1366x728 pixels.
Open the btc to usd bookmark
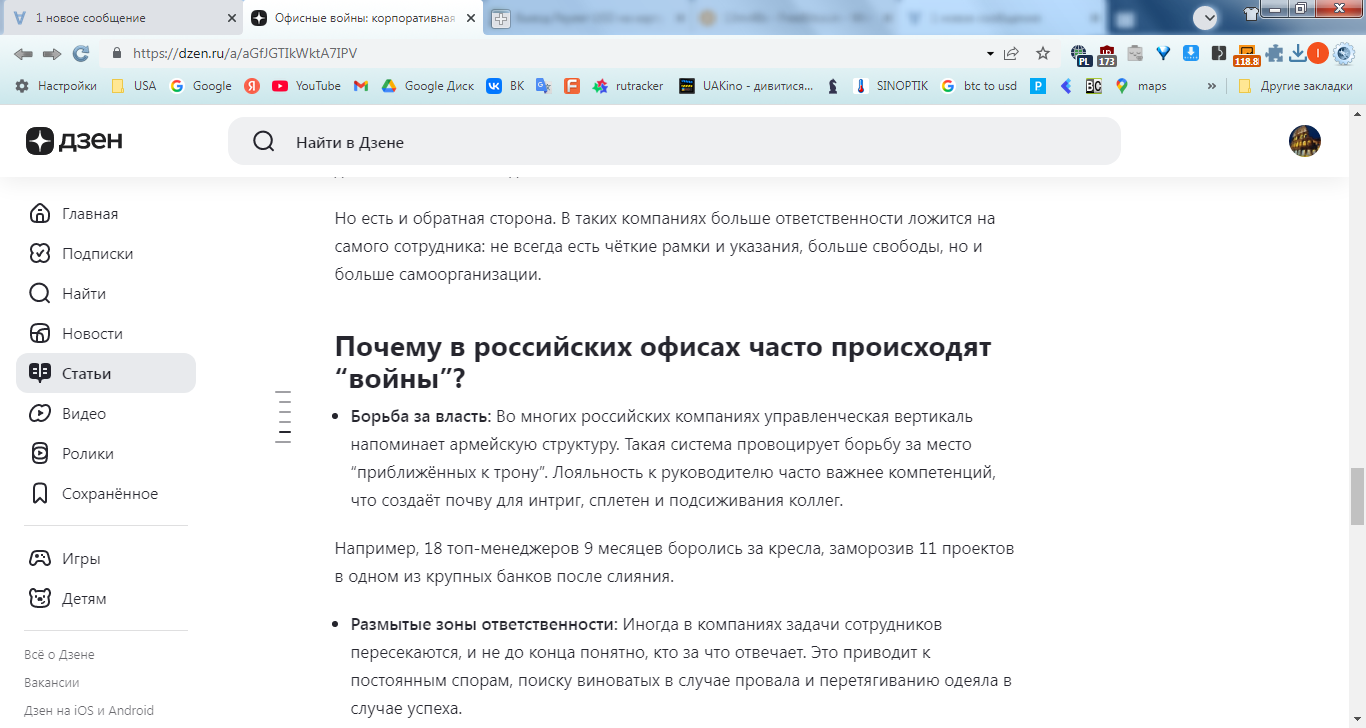(x=979, y=86)
